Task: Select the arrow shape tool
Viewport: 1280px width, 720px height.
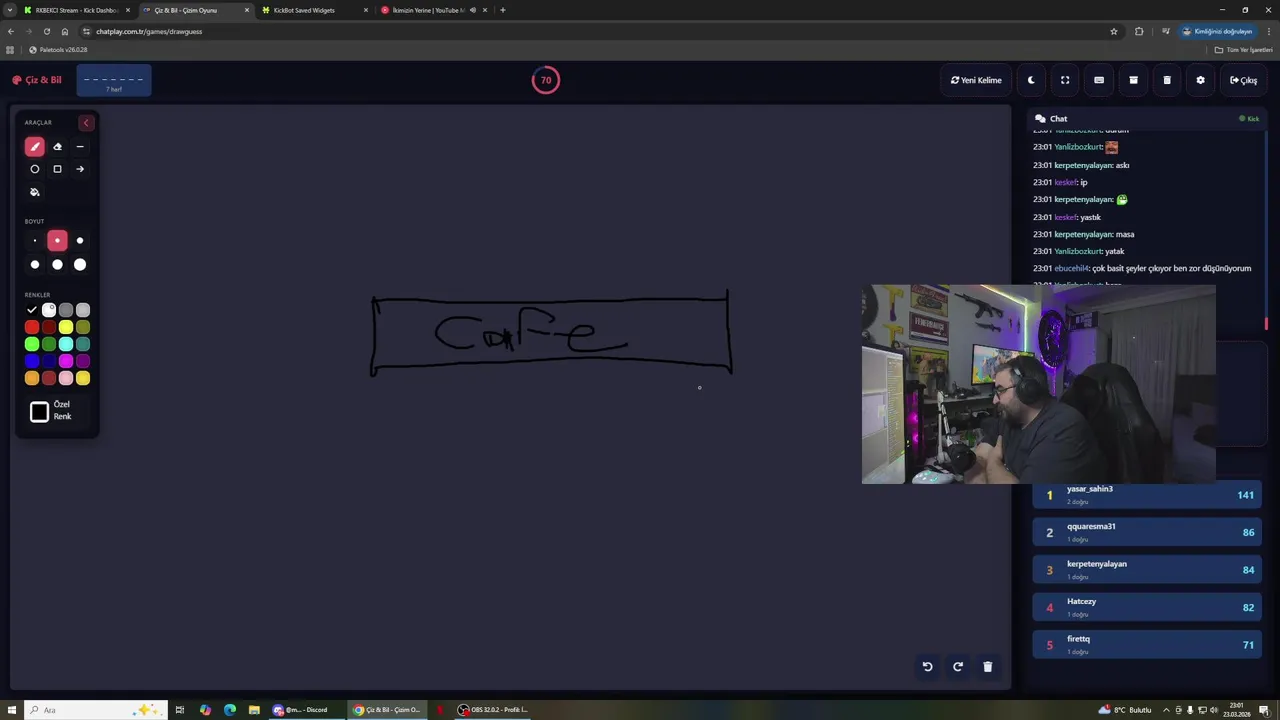Action: 80,169
